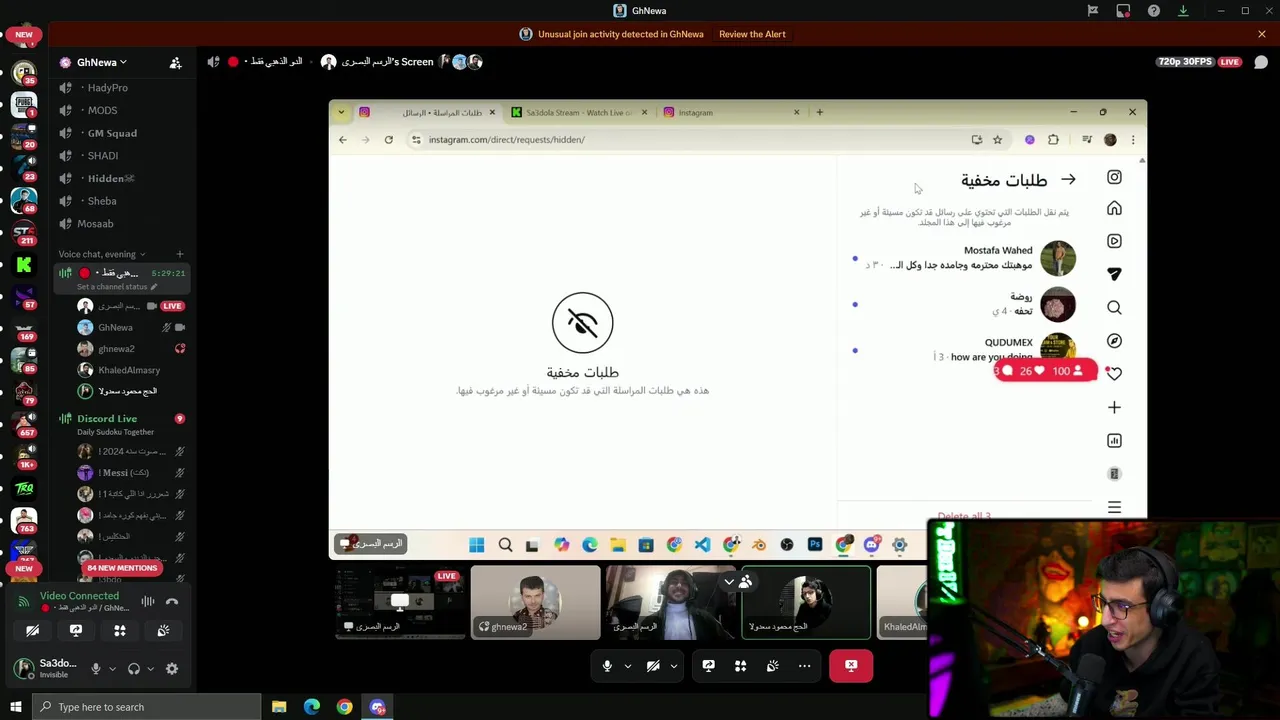Open Instagram Reels sidebar icon
Screen dimensions: 1280x720
click(1114, 241)
